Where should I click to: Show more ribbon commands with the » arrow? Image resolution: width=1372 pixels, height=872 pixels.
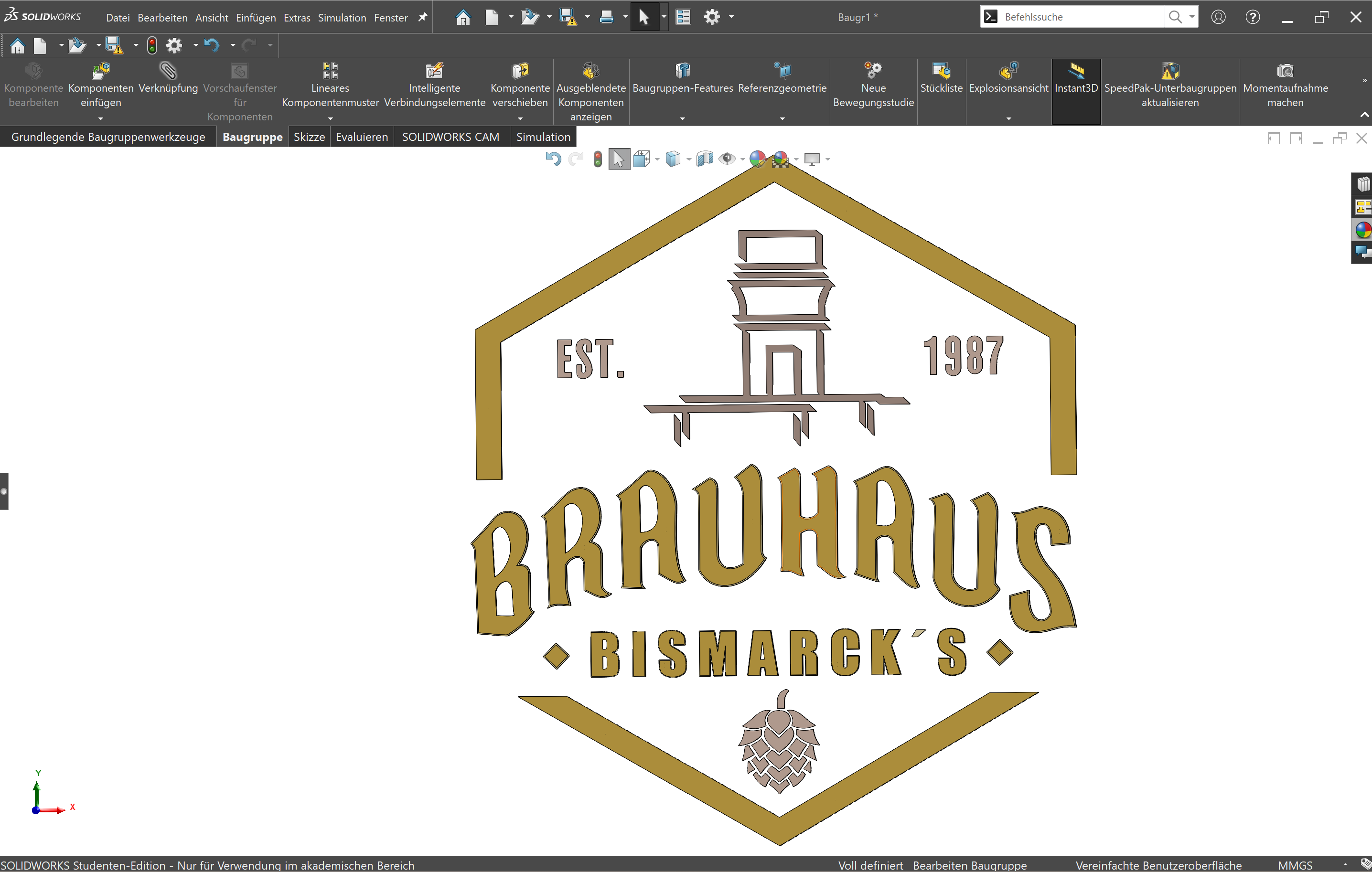(x=1364, y=80)
